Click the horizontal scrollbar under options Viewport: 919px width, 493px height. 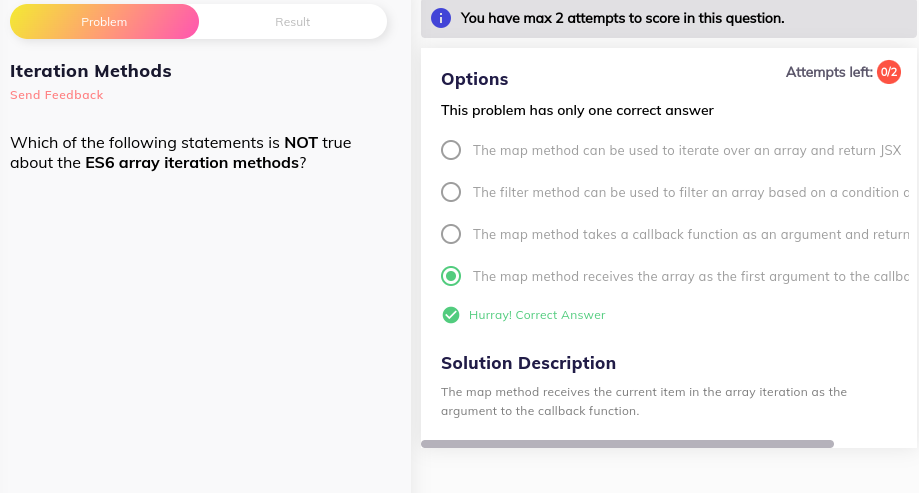pos(627,444)
